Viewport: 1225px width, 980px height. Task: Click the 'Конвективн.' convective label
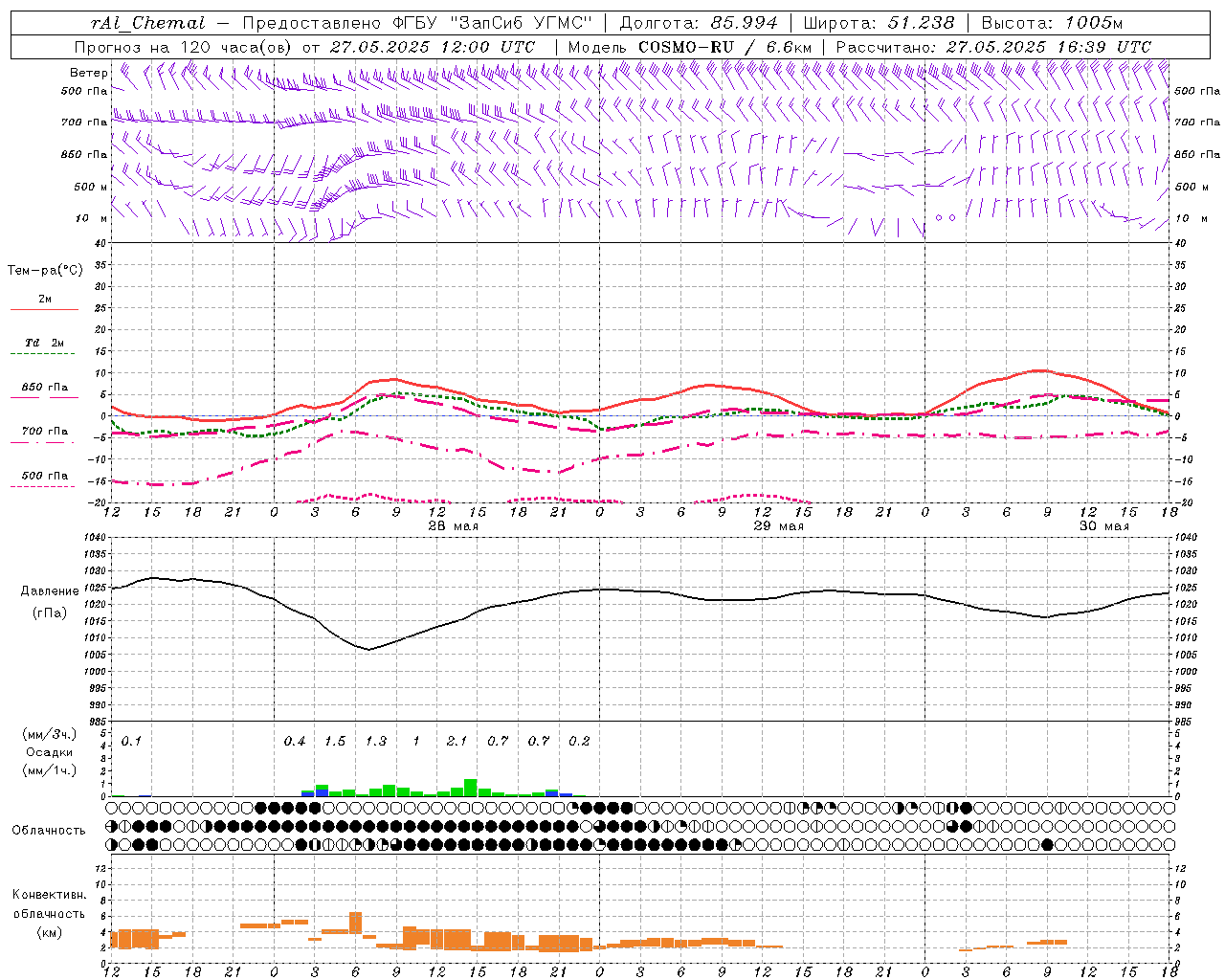pos(50,895)
